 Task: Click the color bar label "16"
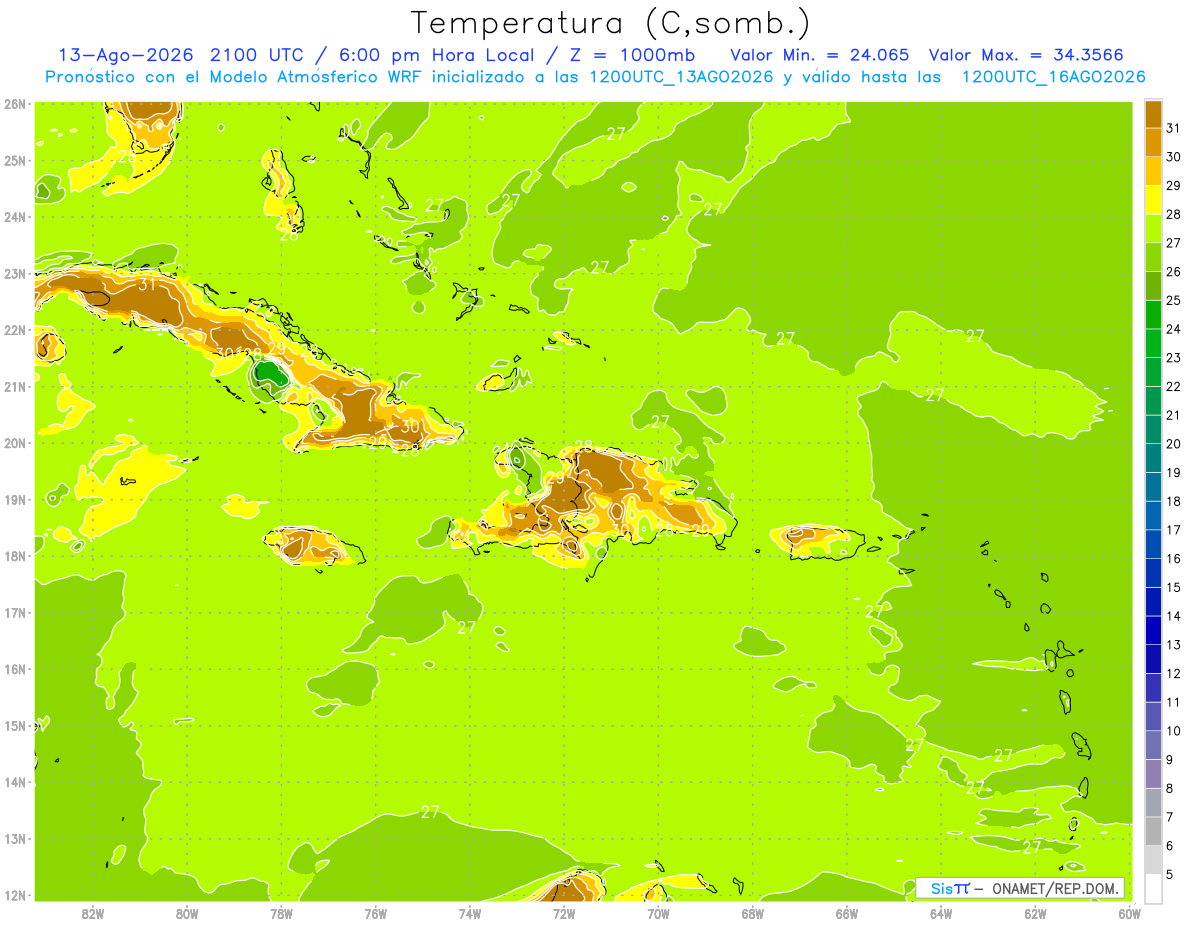tap(1173, 559)
